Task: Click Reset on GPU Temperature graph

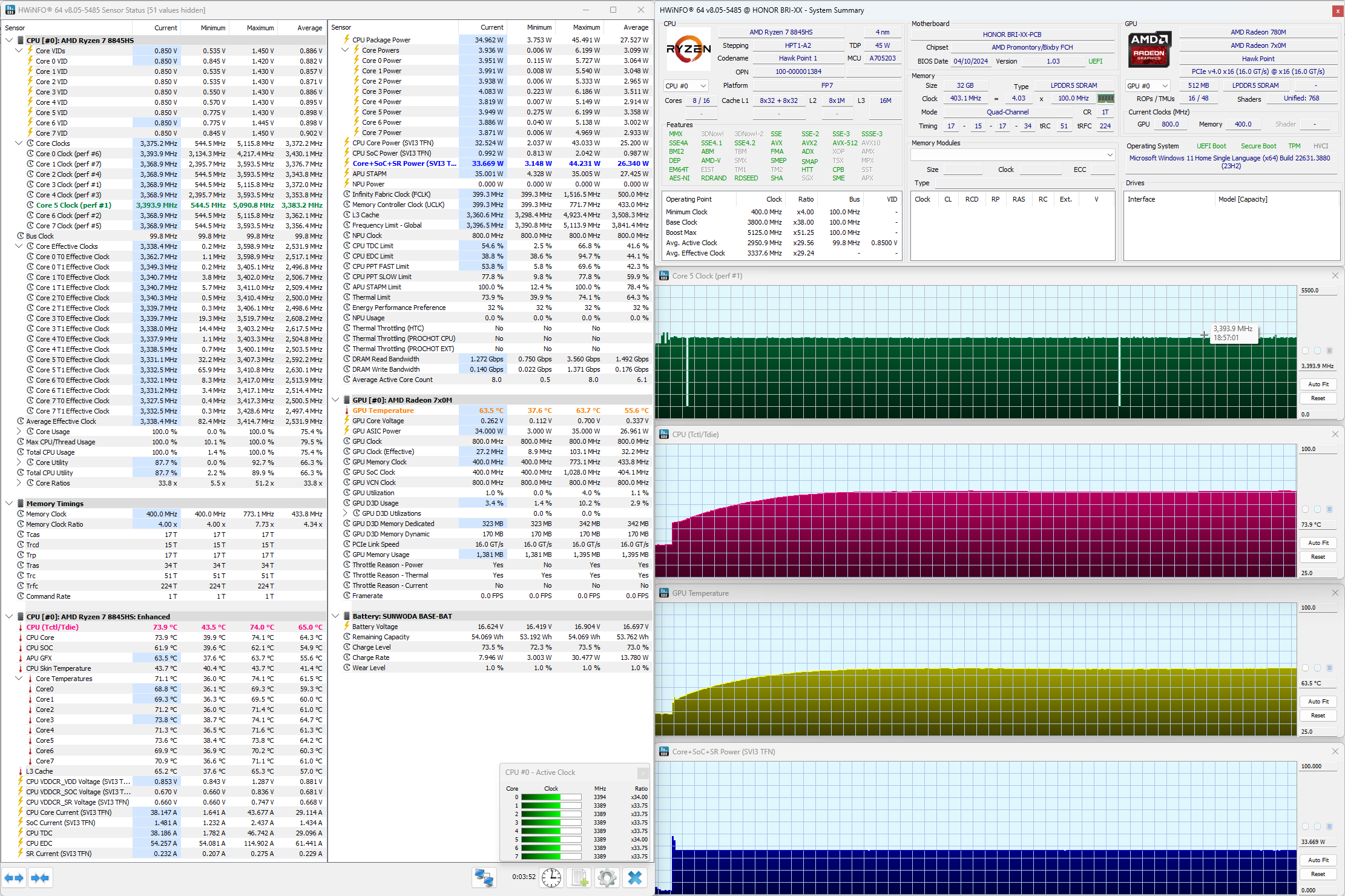Action: [x=1318, y=716]
